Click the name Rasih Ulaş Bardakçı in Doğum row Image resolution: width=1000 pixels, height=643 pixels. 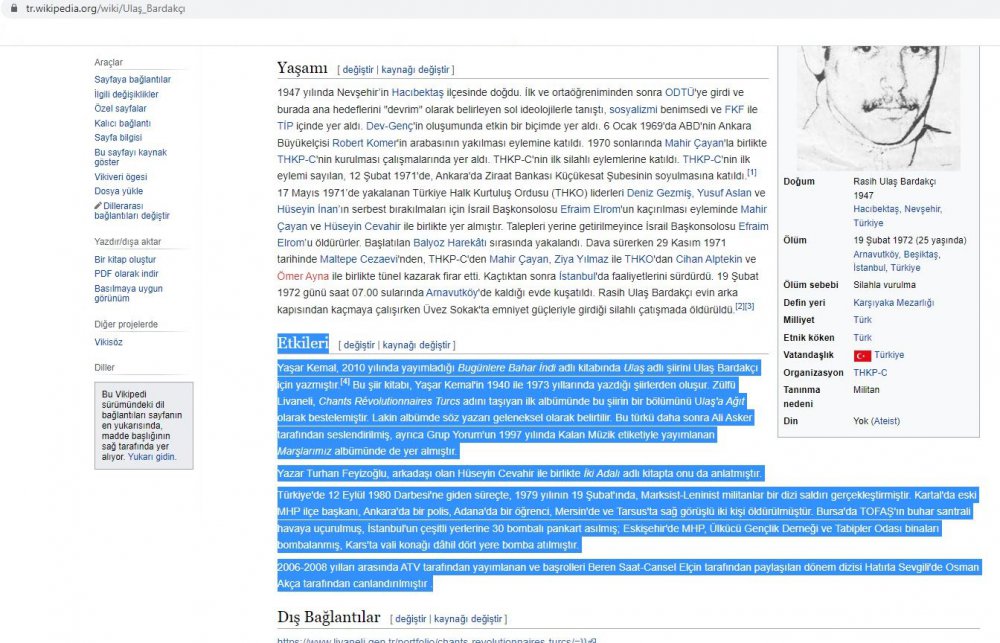point(895,181)
